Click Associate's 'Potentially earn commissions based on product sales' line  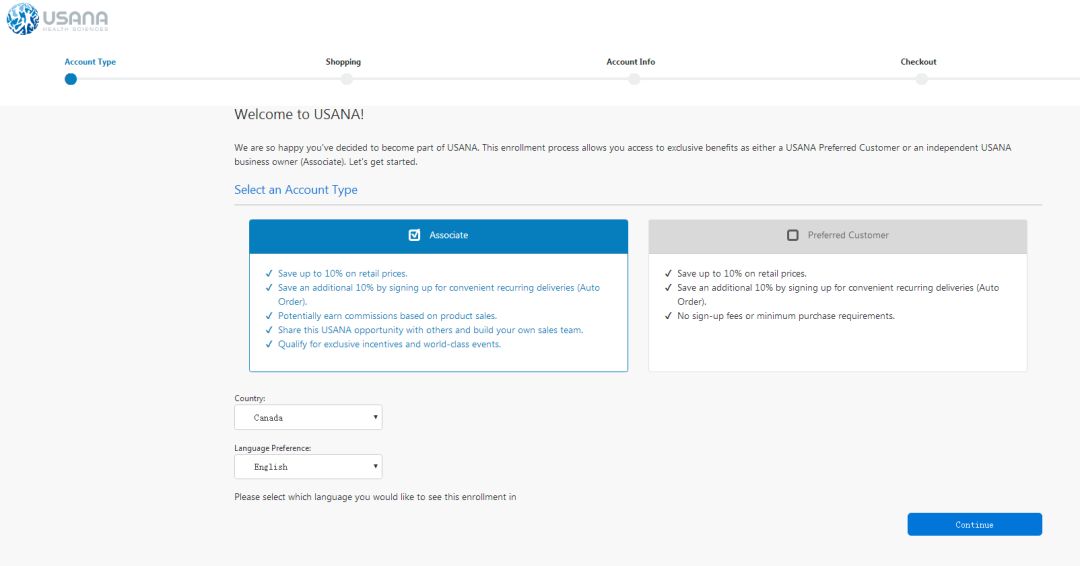coord(387,316)
